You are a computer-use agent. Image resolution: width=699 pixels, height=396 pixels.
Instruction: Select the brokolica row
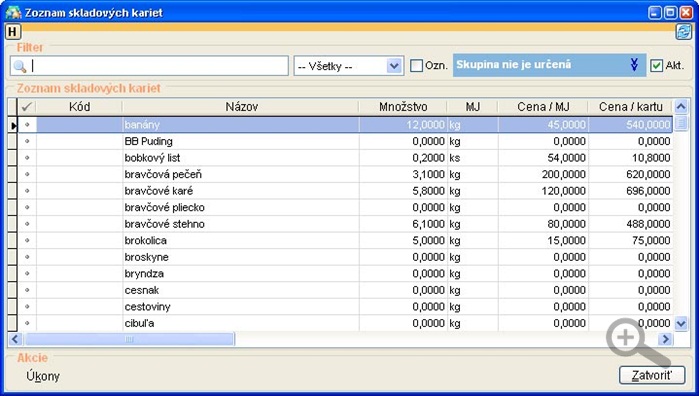[345, 240]
